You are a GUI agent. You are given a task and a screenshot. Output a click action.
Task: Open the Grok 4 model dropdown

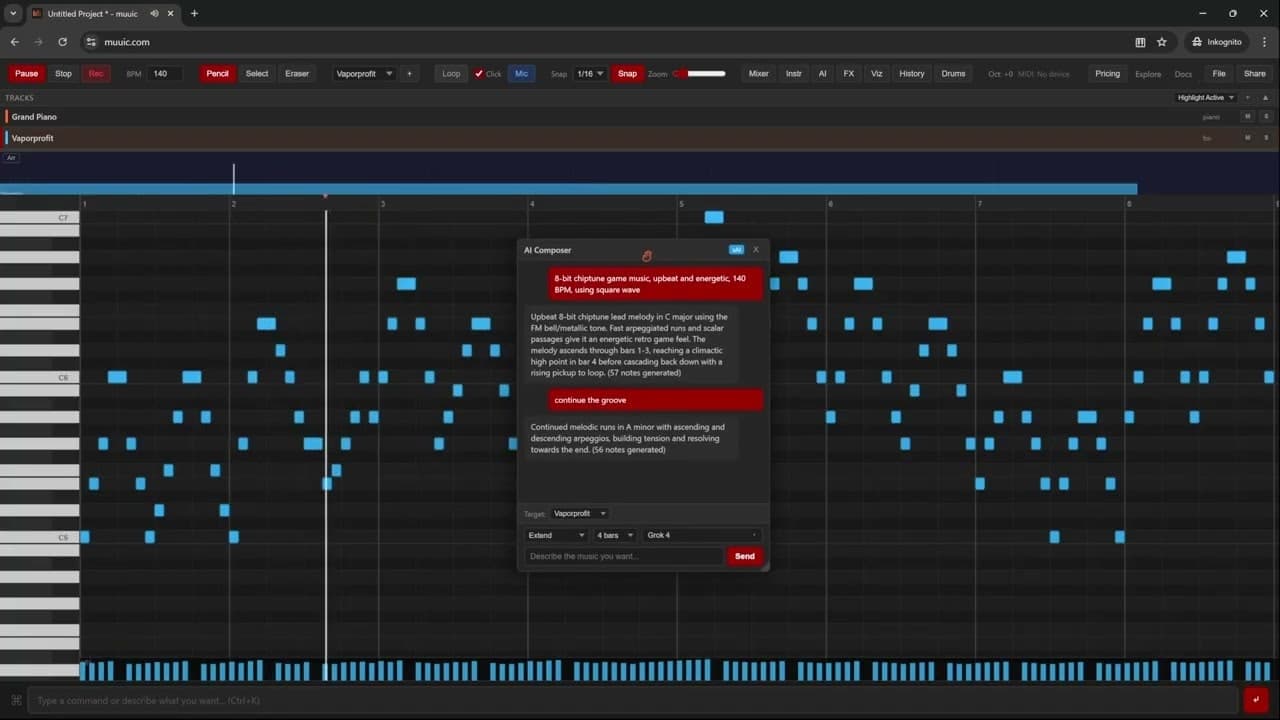[701, 535]
